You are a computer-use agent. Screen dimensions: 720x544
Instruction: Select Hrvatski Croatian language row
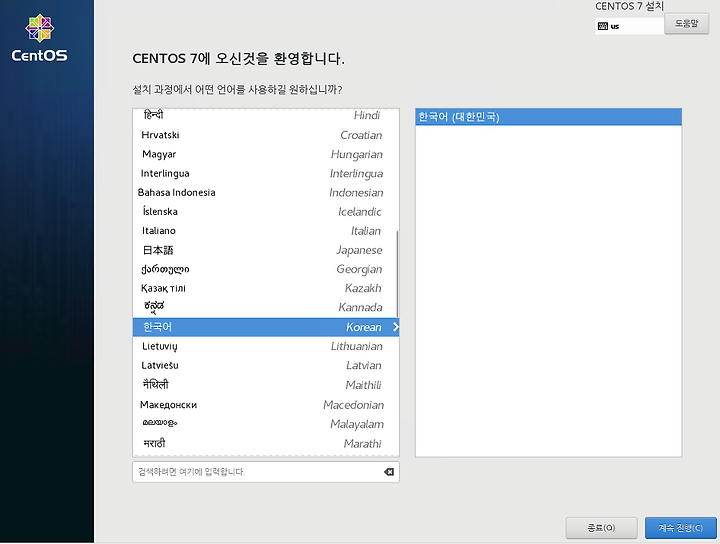[x=266, y=135]
